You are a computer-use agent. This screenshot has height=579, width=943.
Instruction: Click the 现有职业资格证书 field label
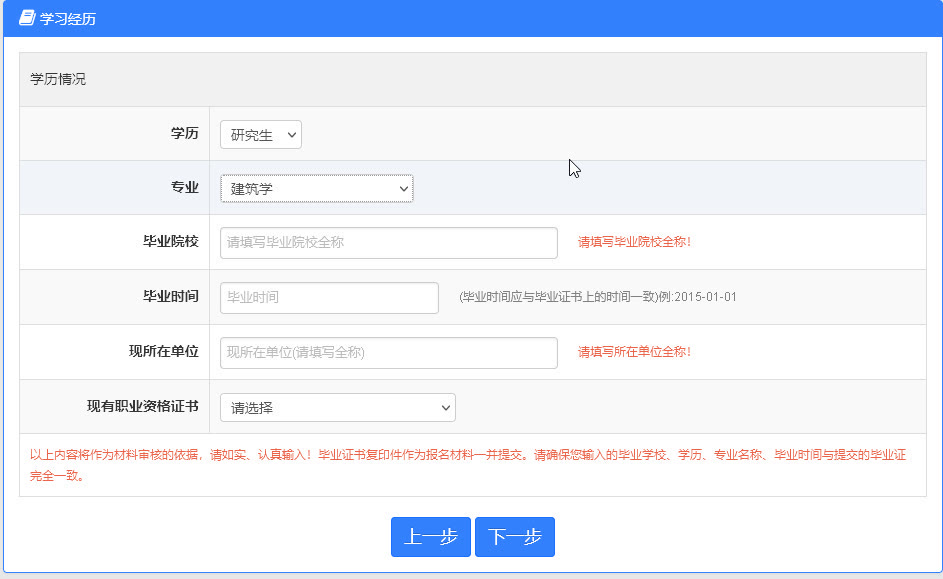coord(143,407)
